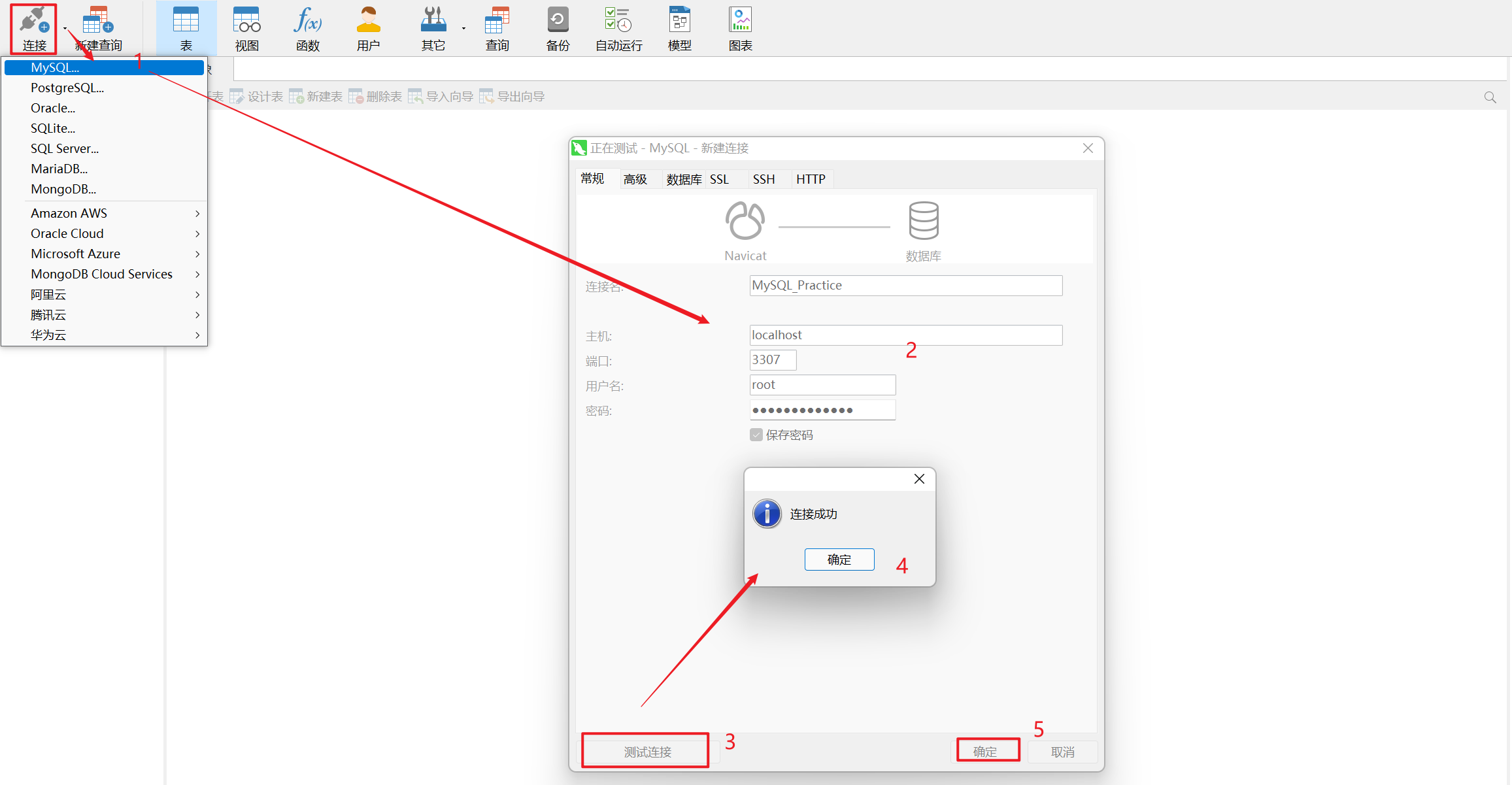
Task: Expand the MongoDB Cloud Services submenu
Action: click(197, 275)
